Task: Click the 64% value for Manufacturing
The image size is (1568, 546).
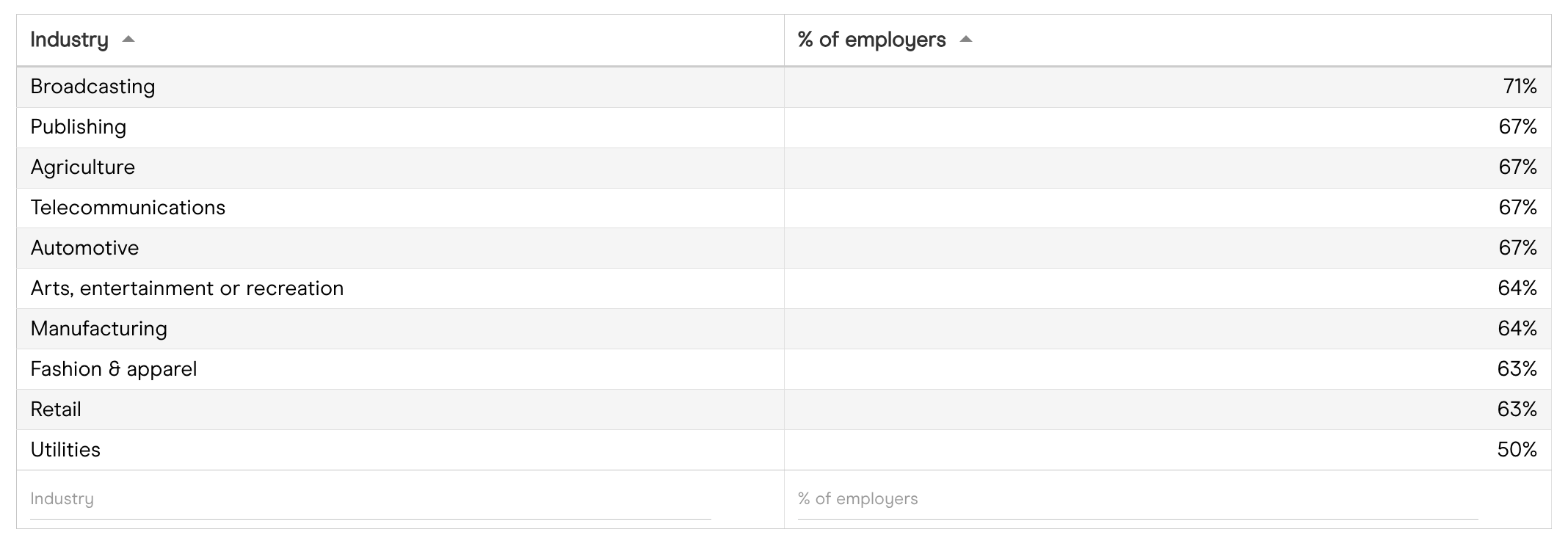Action: 1517,329
